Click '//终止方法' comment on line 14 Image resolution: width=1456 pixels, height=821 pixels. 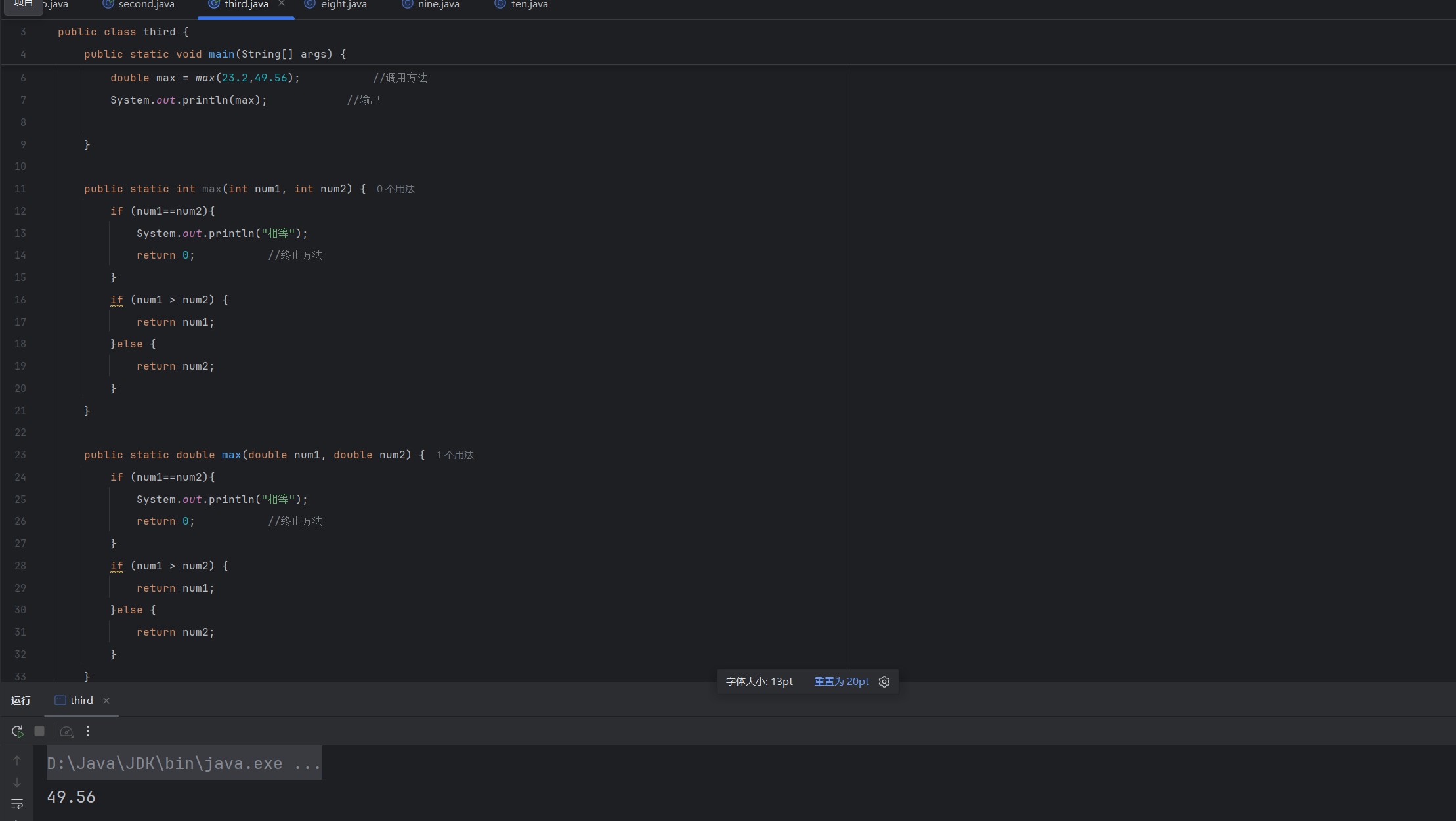[x=295, y=255]
